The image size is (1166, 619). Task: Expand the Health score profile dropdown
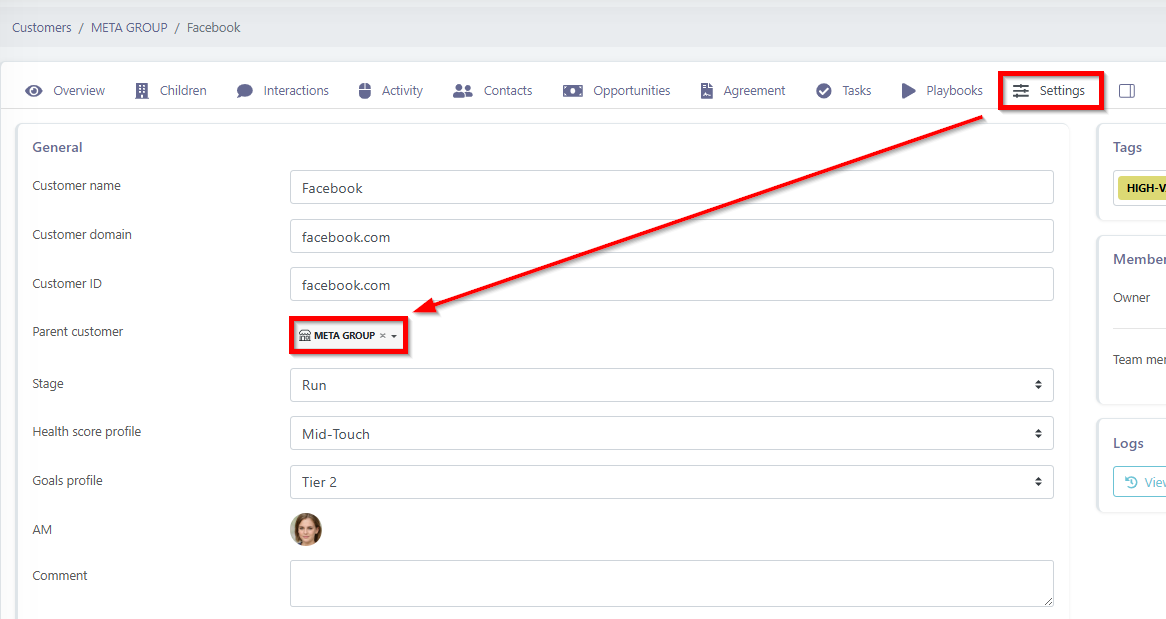(x=671, y=434)
